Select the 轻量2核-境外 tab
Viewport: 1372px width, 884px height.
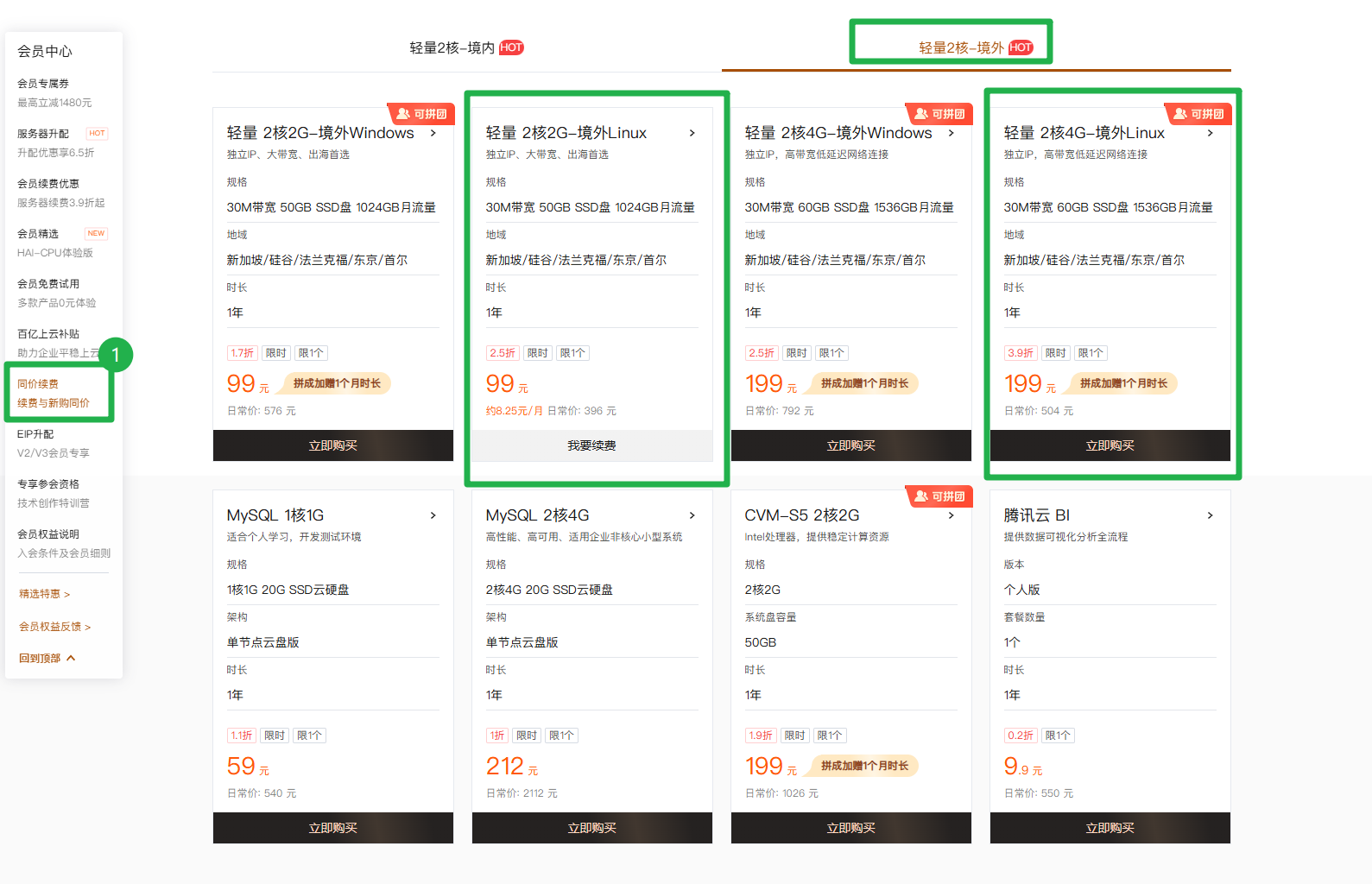click(960, 47)
